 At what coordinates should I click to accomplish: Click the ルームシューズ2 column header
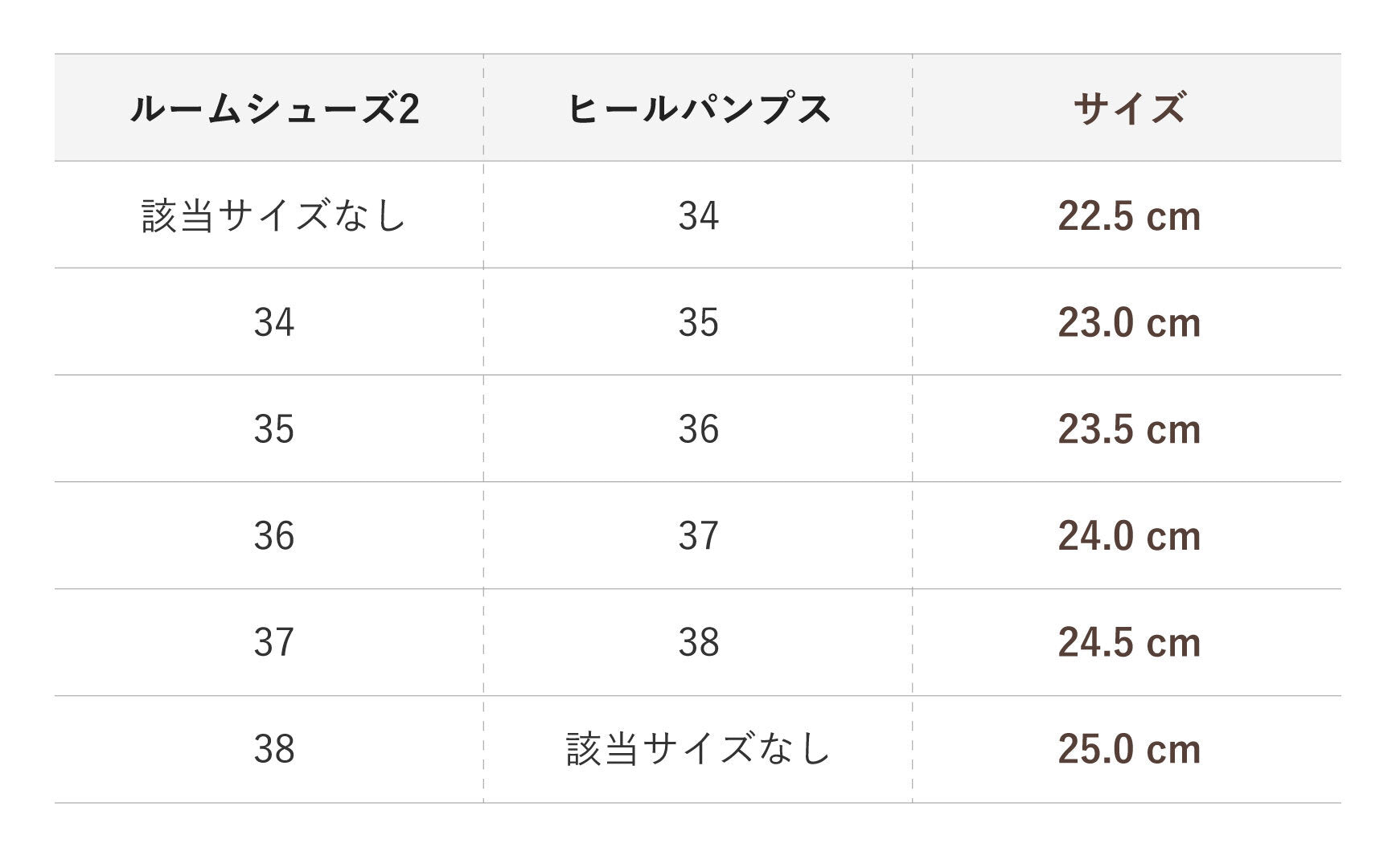point(274,108)
